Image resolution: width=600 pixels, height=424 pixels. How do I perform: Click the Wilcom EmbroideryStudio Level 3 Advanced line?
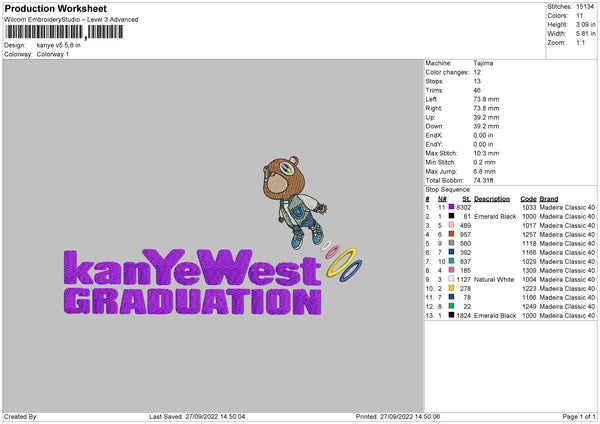tap(71, 20)
